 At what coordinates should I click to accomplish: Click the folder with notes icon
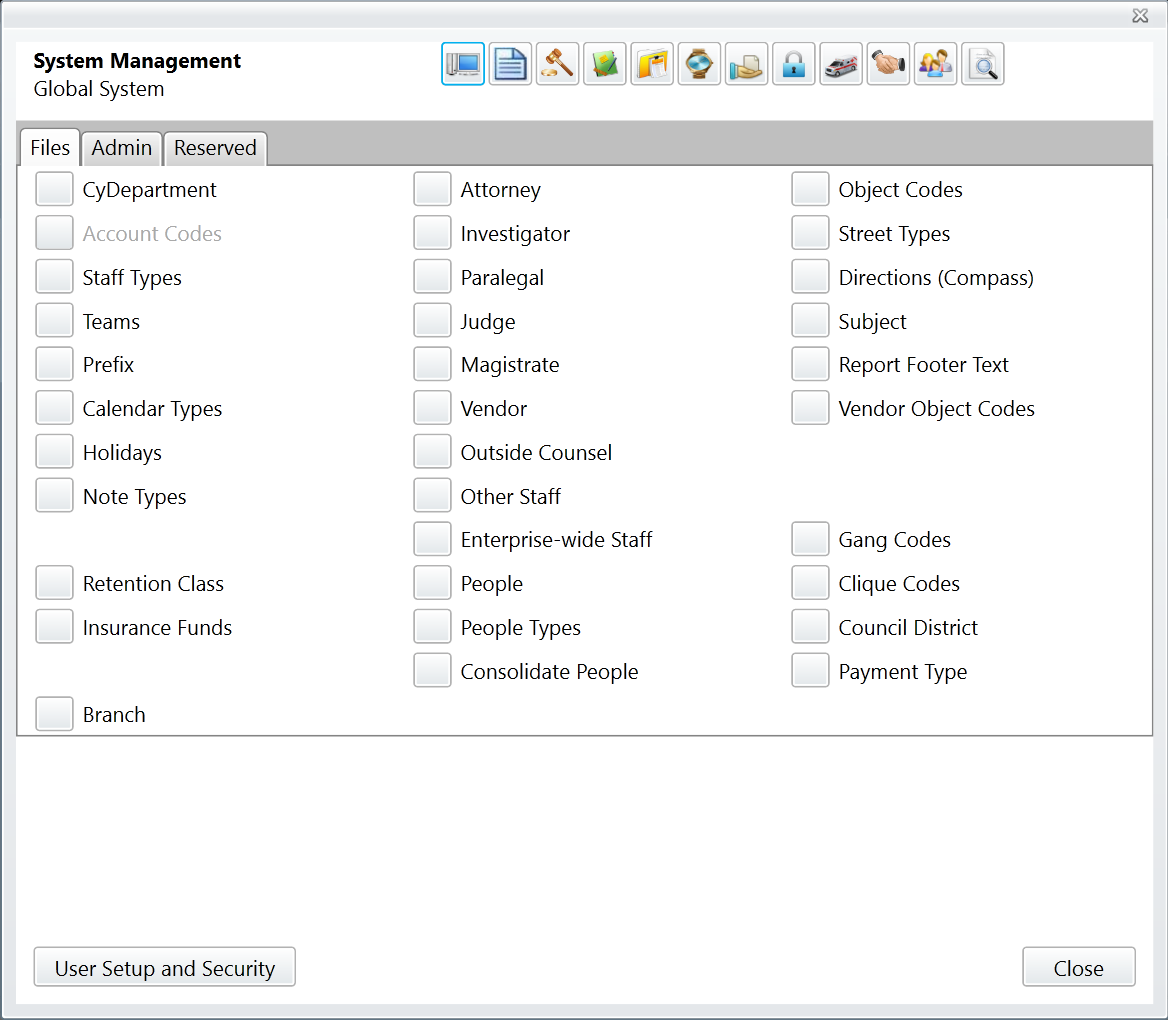tap(652, 63)
